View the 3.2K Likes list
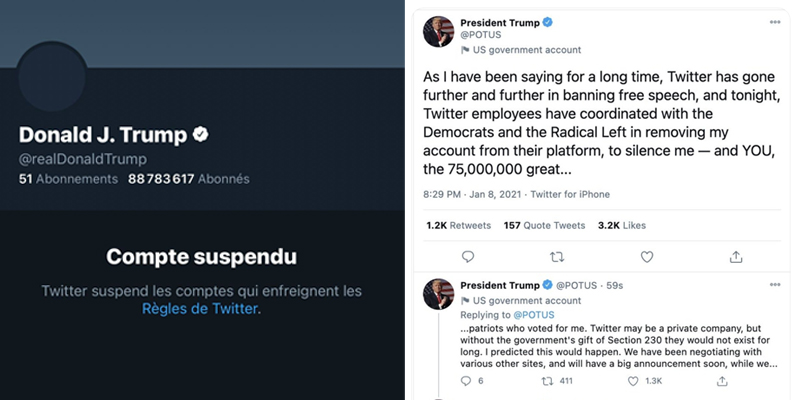This screenshot has width=800, height=400. coord(622,225)
